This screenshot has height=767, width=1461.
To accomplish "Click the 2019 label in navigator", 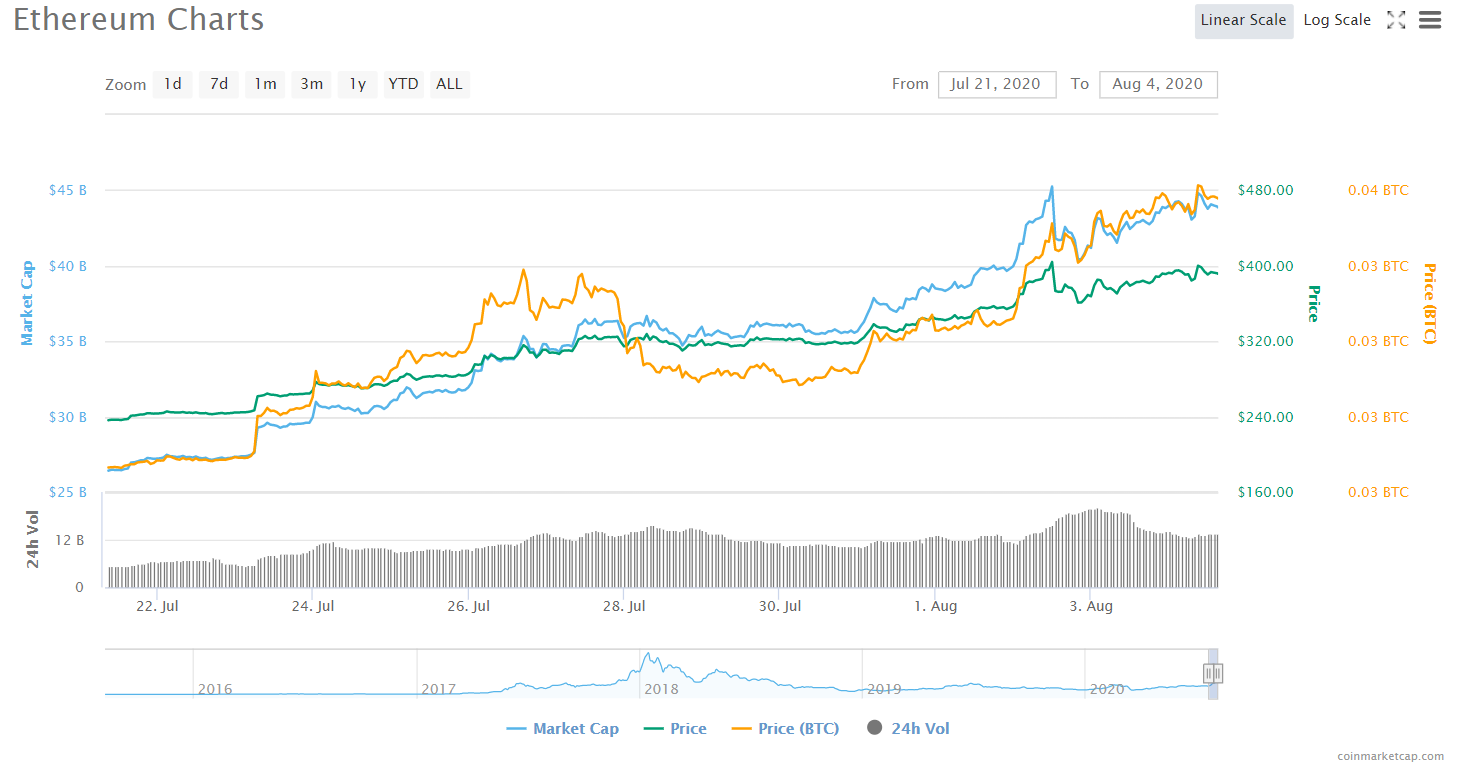I will 884,689.
